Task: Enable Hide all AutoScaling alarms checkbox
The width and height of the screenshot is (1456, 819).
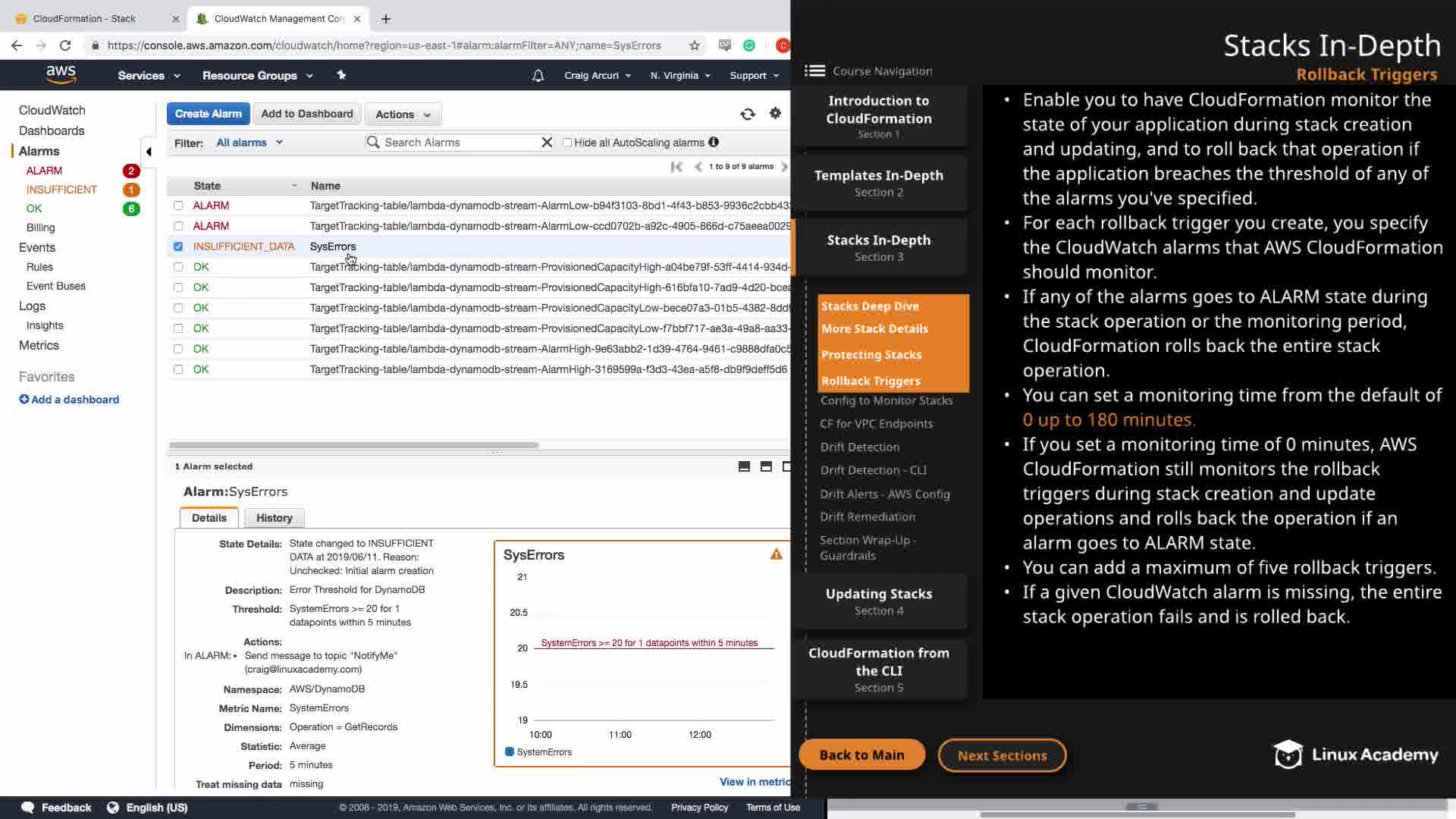Action: pos(567,143)
